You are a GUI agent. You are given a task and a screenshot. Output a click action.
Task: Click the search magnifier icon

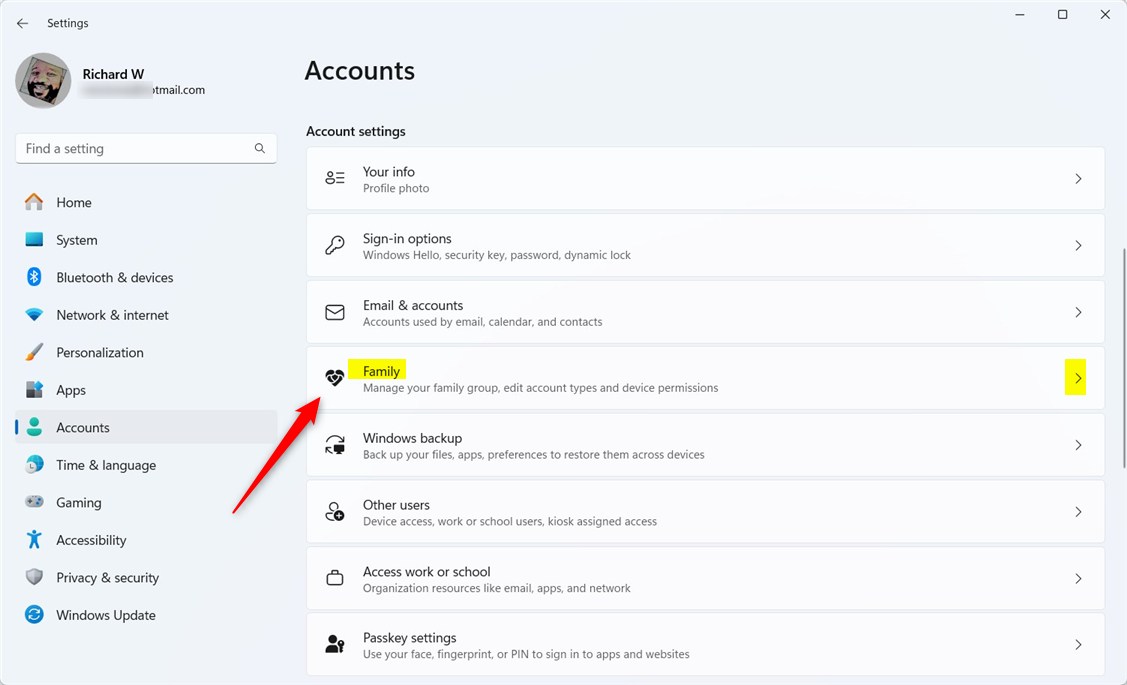[x=259, y=148]
